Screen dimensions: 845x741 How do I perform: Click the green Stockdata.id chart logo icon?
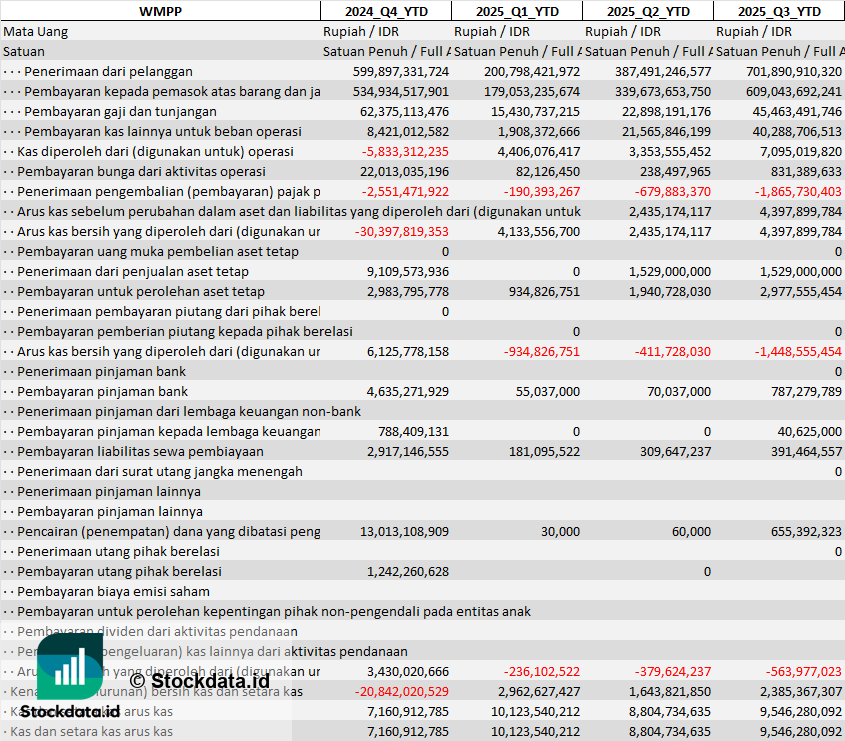click(x=70, y=666)
